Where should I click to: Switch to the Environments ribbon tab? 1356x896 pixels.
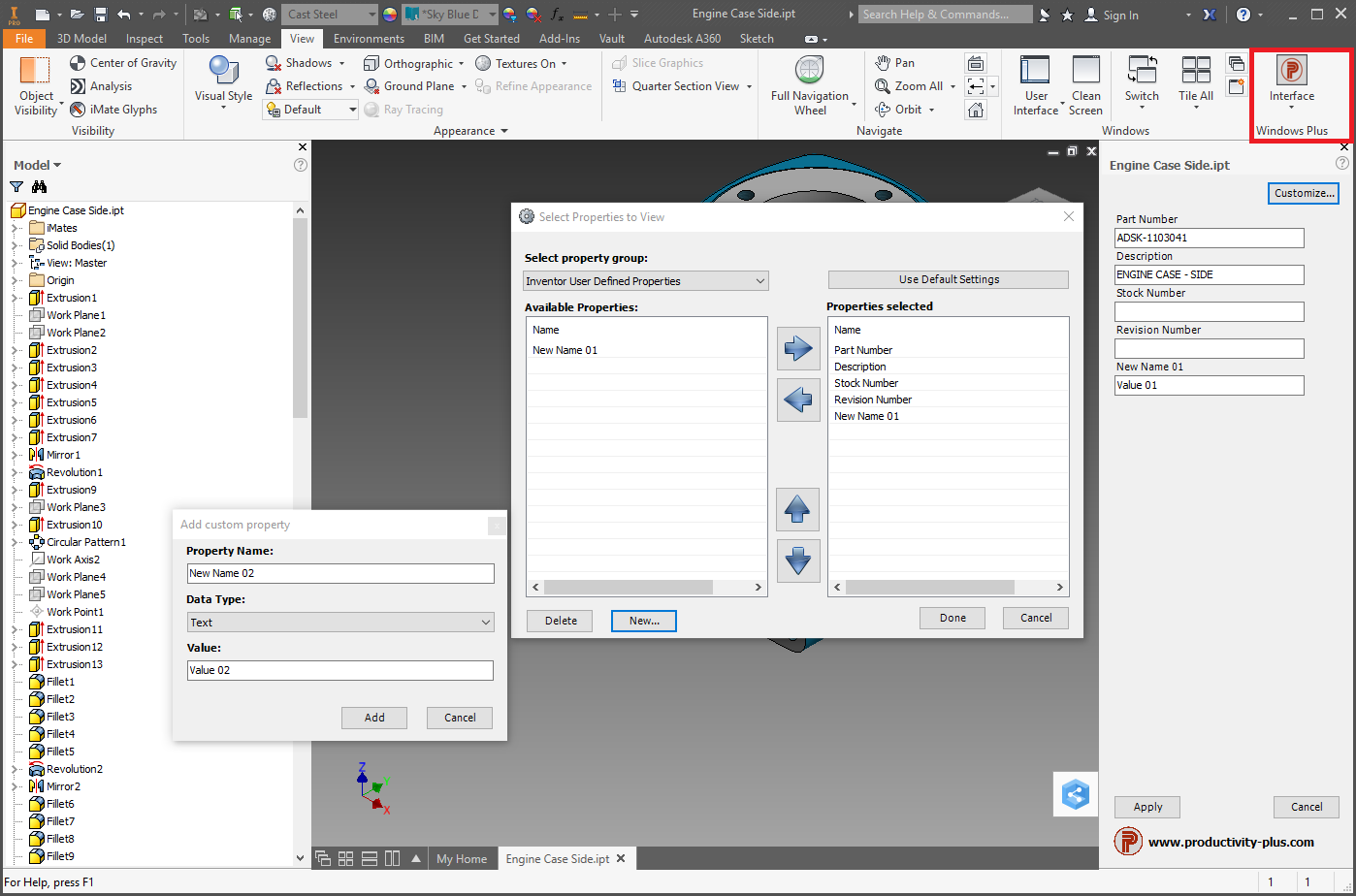click(369, 39)
